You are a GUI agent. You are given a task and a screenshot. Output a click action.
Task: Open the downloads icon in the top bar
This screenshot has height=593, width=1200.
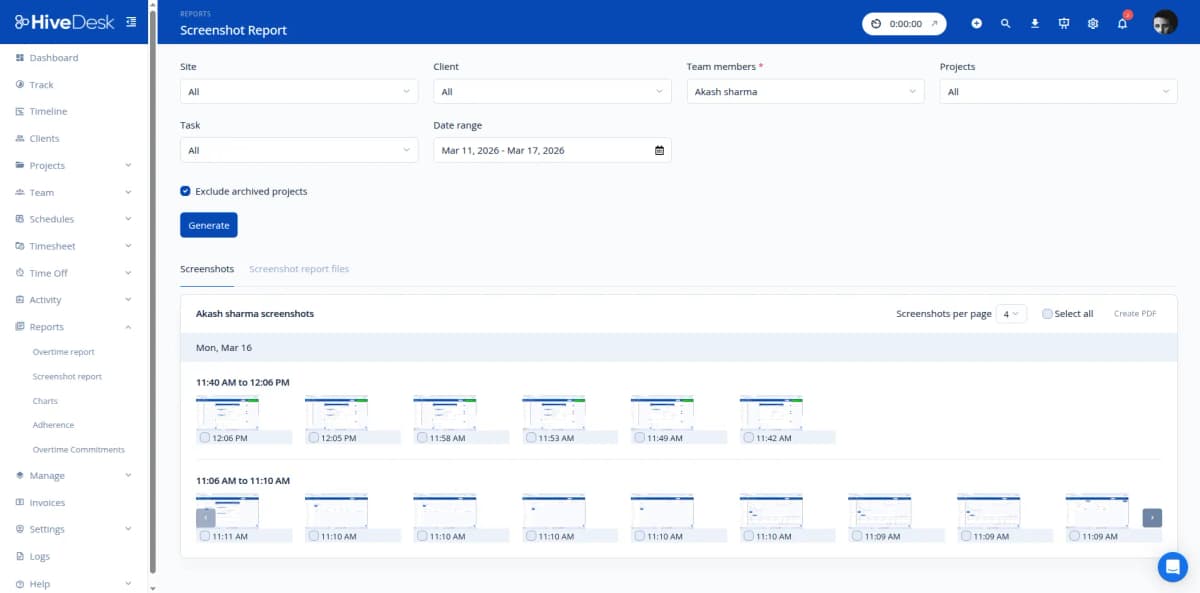pos(1035,22)
